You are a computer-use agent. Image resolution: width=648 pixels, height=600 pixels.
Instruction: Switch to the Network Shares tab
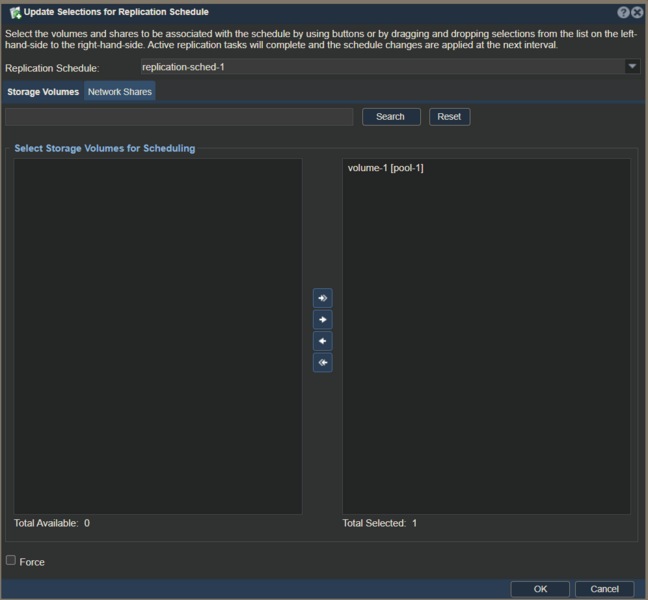click(120, 92)
